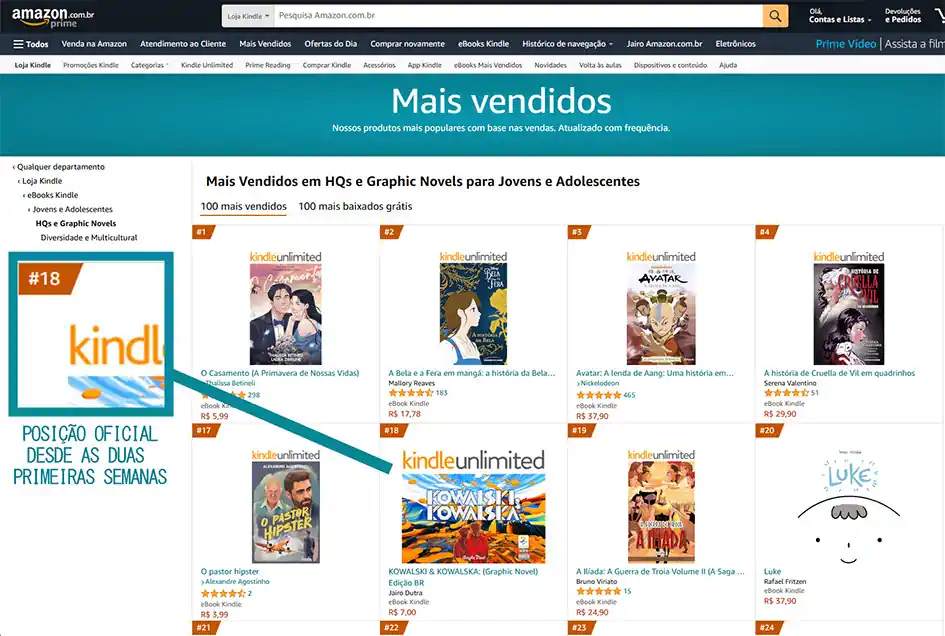The image size is (945, 636).
Task: Click the orange search magnifier button
Action: pyautogui.click(x=775, y=16)
